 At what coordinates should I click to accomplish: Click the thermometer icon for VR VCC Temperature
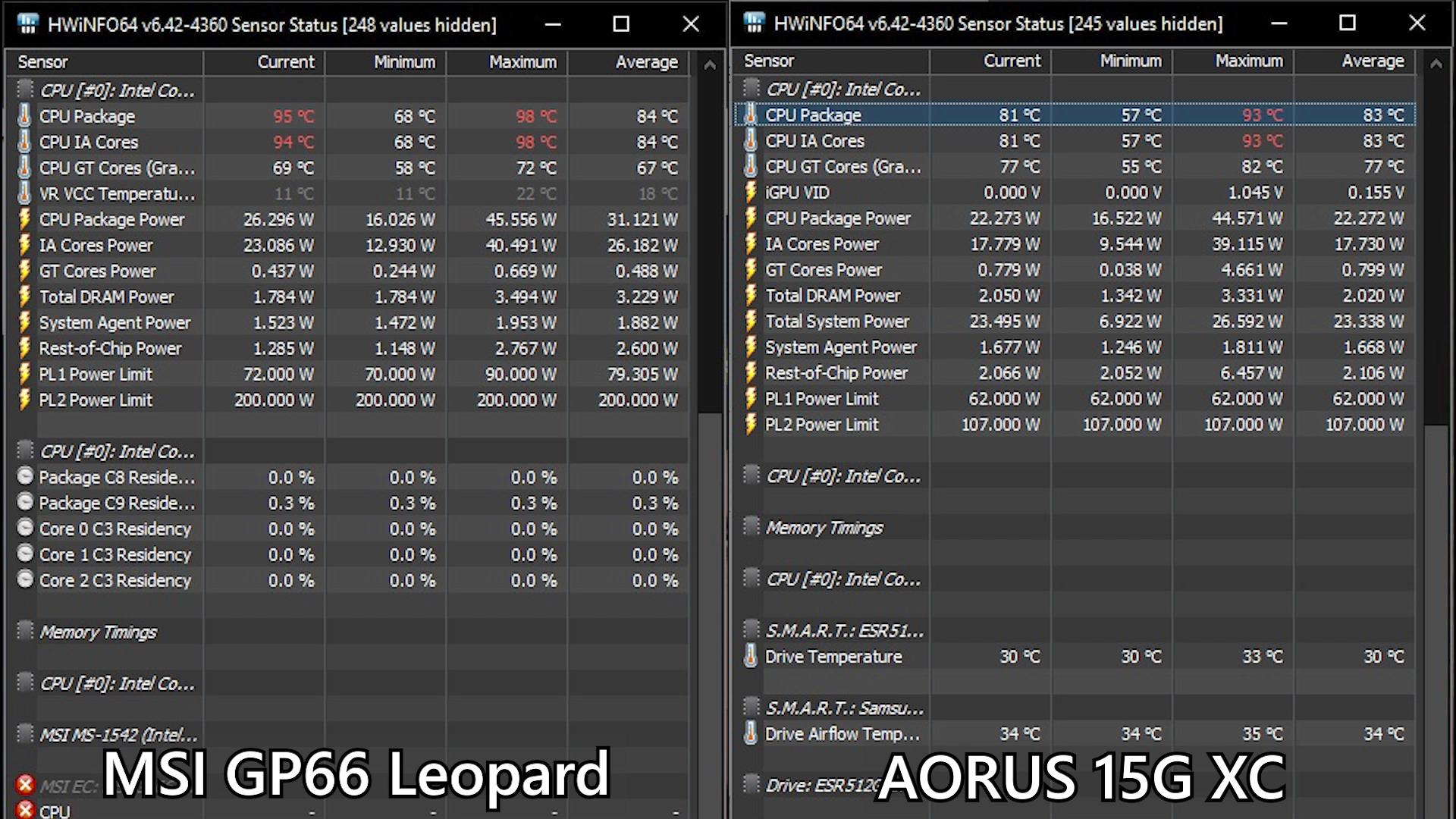pos(24,193)
